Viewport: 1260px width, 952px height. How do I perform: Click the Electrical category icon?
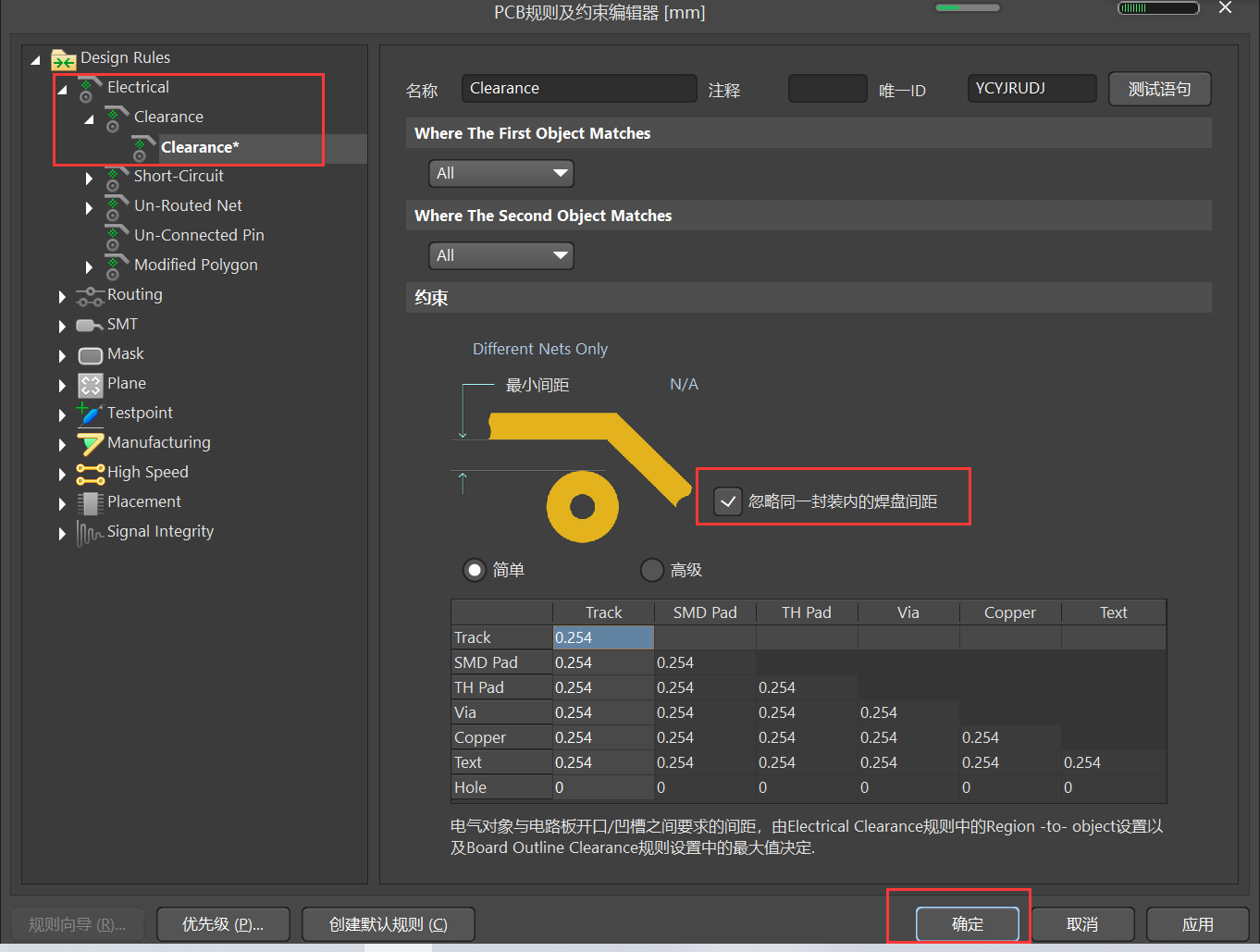(x=90, y=89)
